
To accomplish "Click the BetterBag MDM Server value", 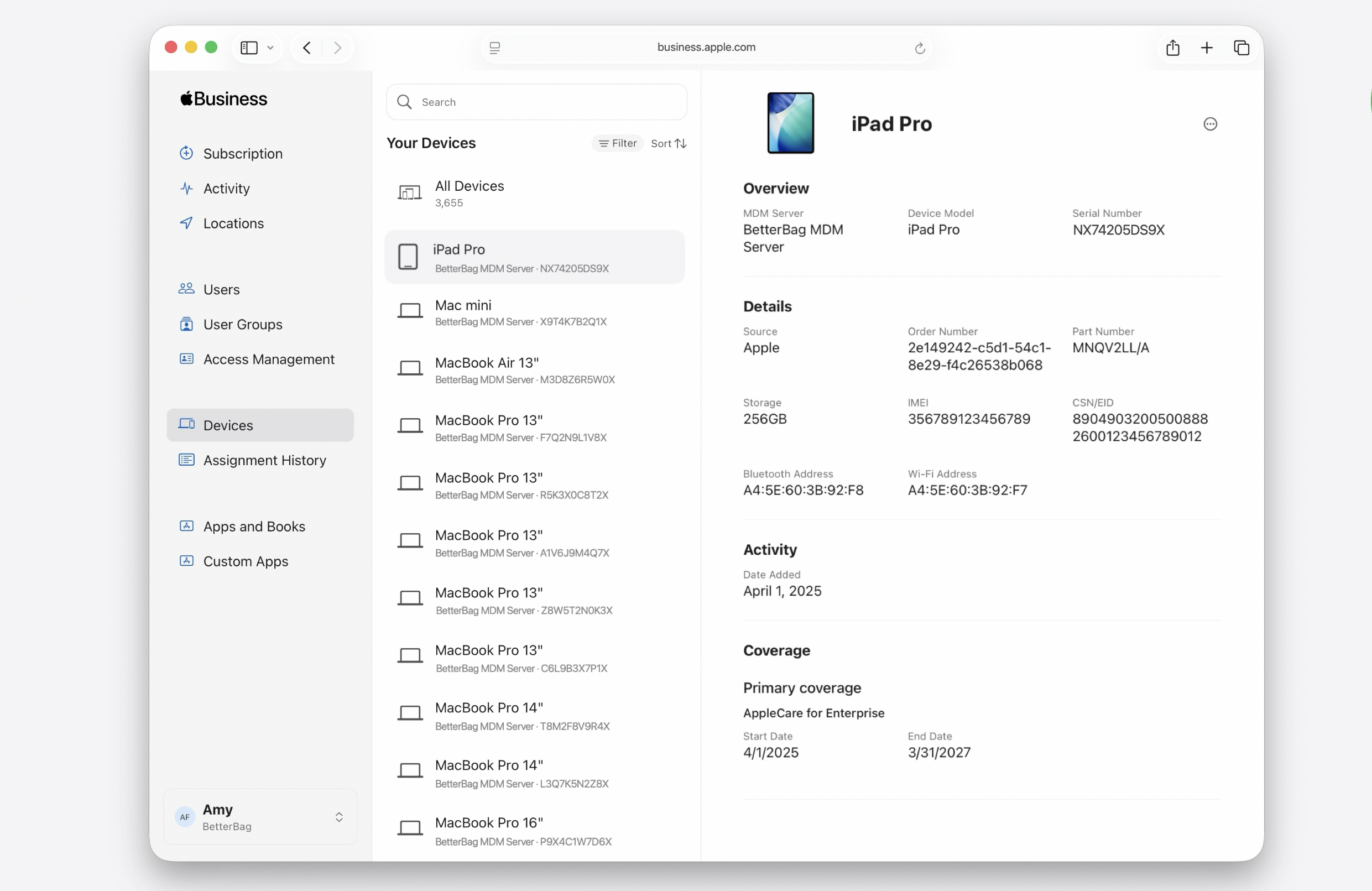I will tap(793, 238).
